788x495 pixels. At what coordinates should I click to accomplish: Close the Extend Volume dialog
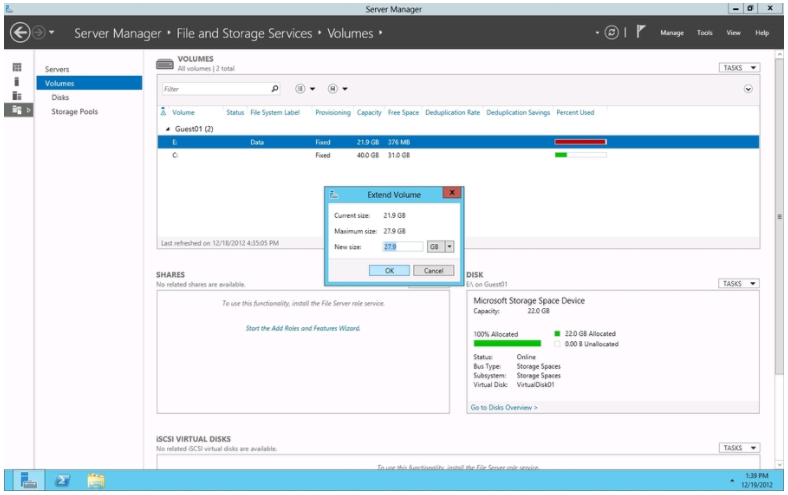pos(452,192)
